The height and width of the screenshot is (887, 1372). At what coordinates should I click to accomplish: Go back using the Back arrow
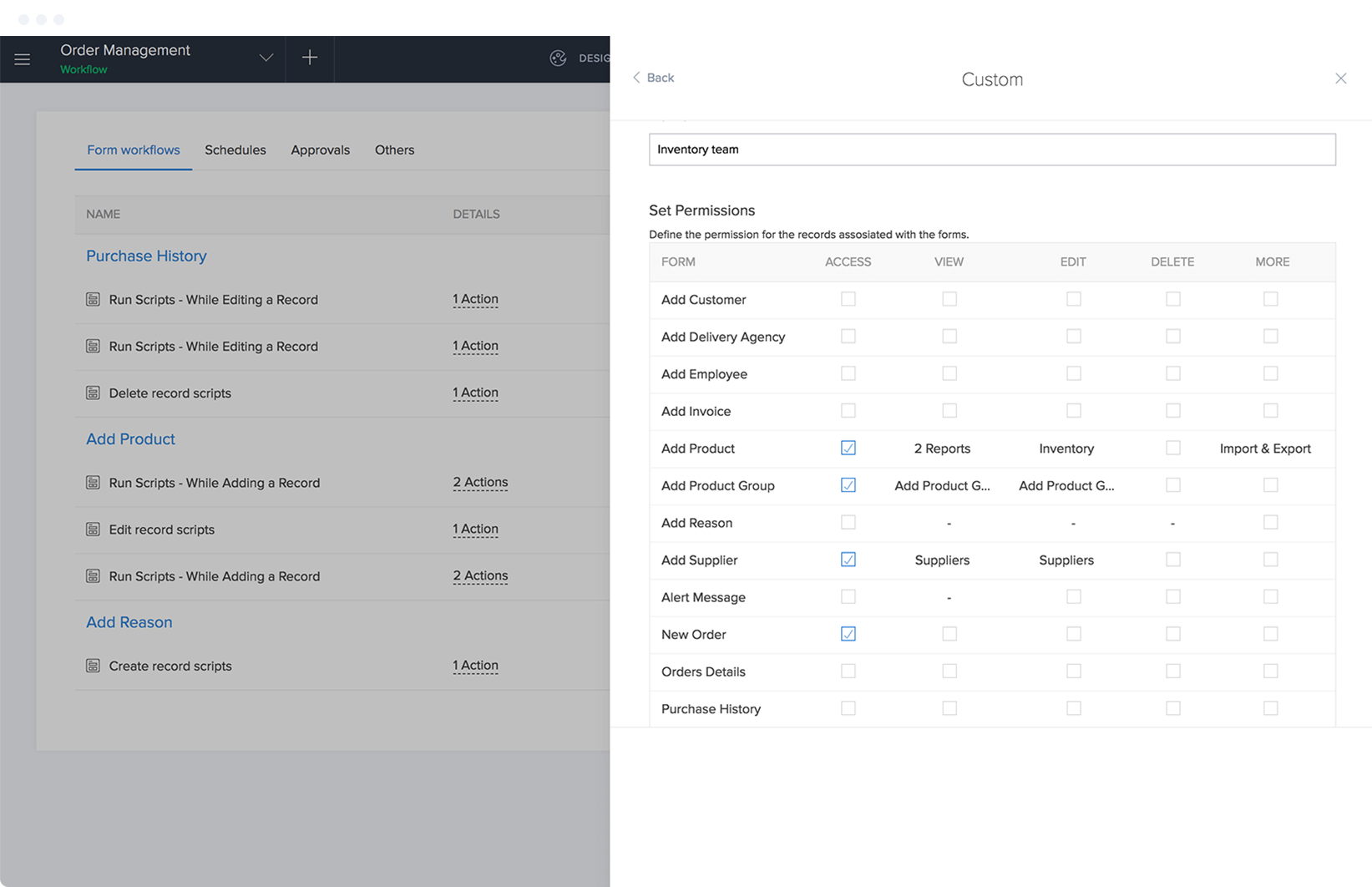(653, 78)
